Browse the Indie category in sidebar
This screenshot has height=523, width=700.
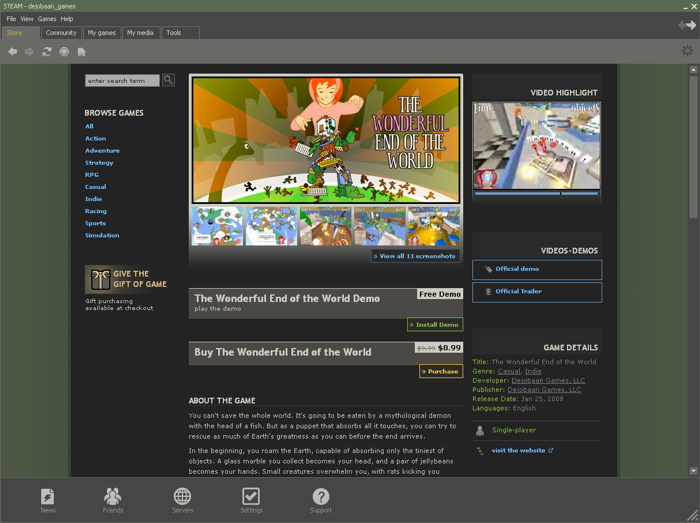click(93, 199)
